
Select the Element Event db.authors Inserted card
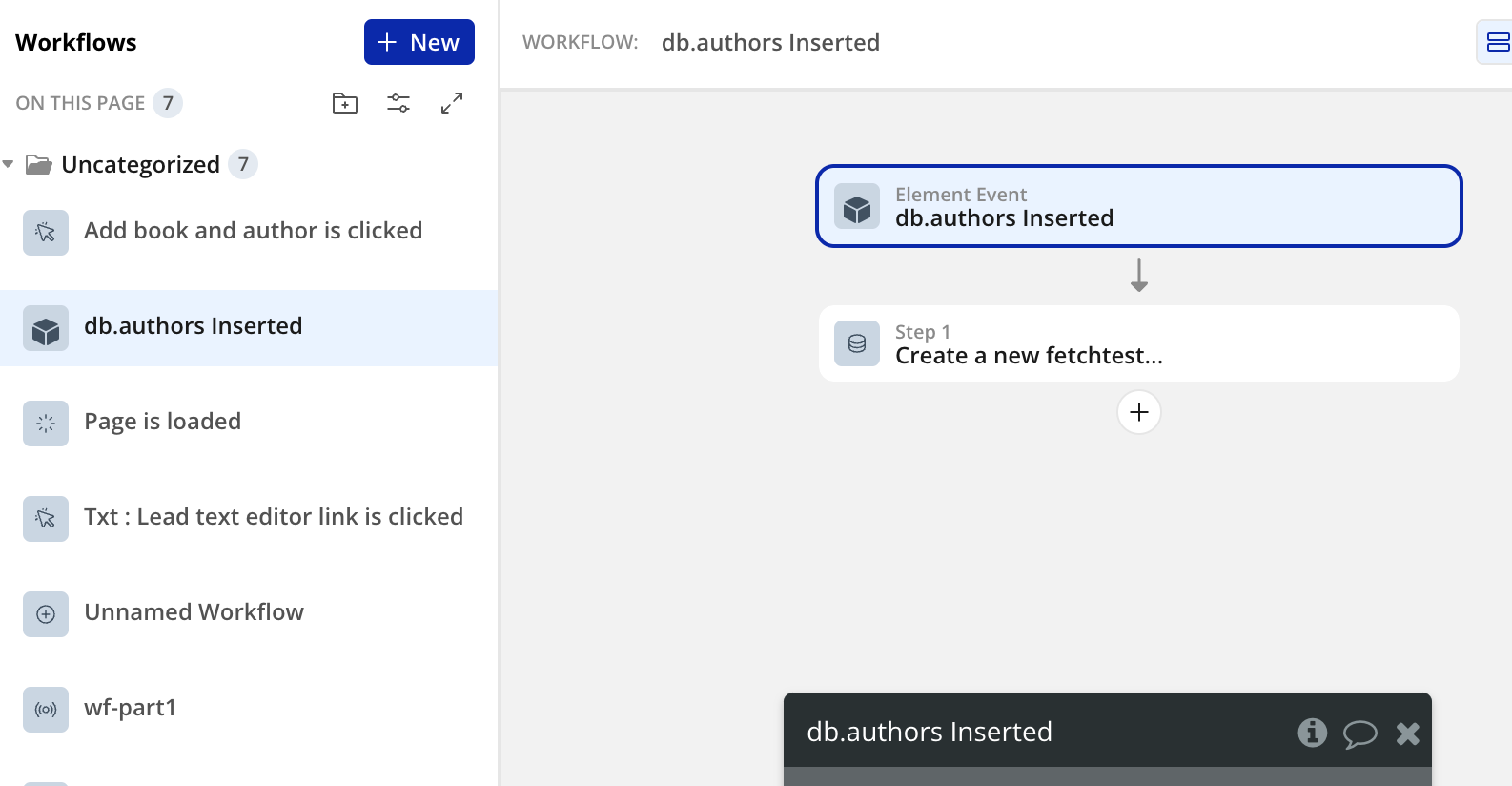[1139, 206]
